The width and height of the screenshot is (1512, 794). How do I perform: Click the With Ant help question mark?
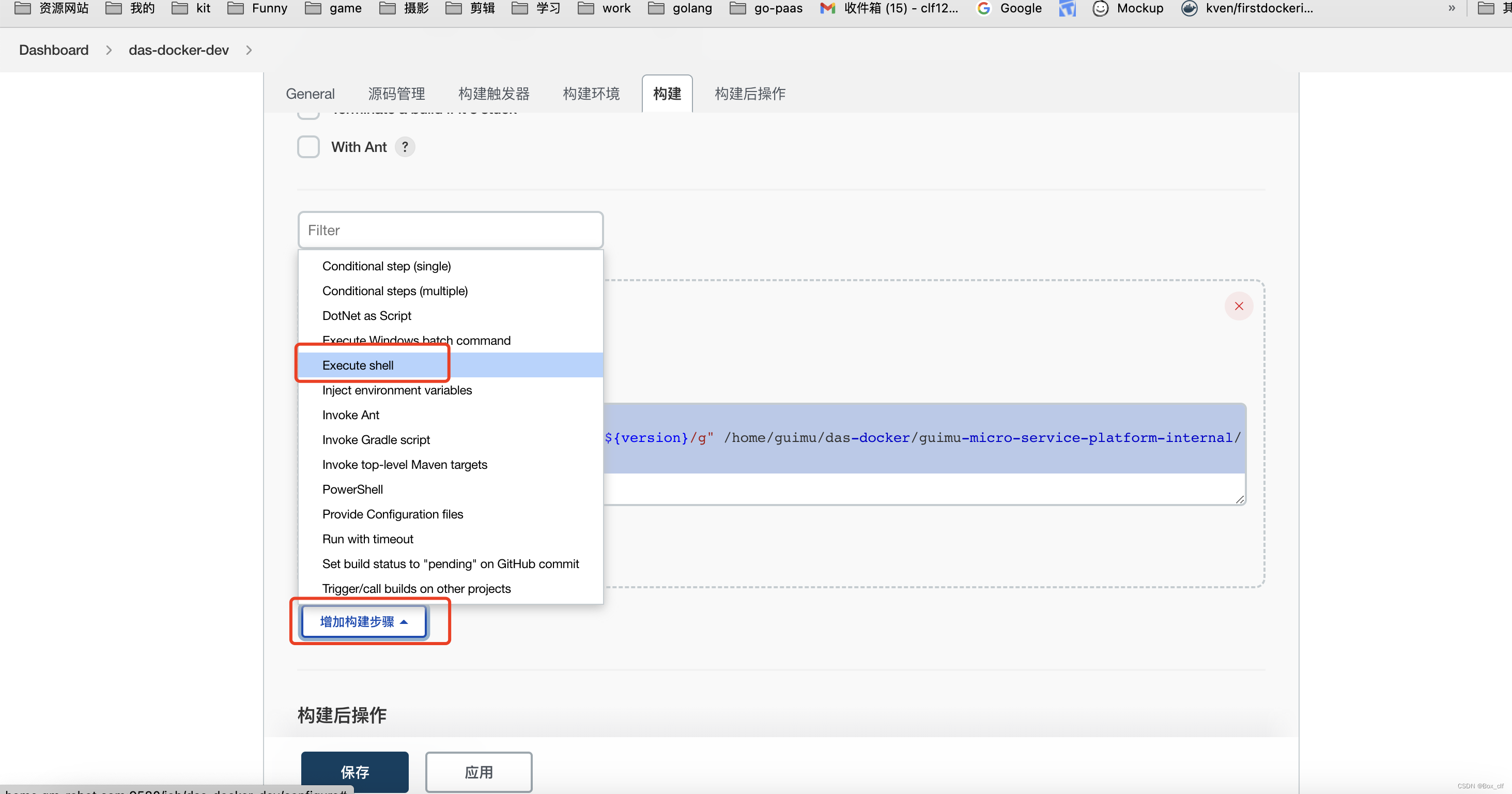coord(405,147)
